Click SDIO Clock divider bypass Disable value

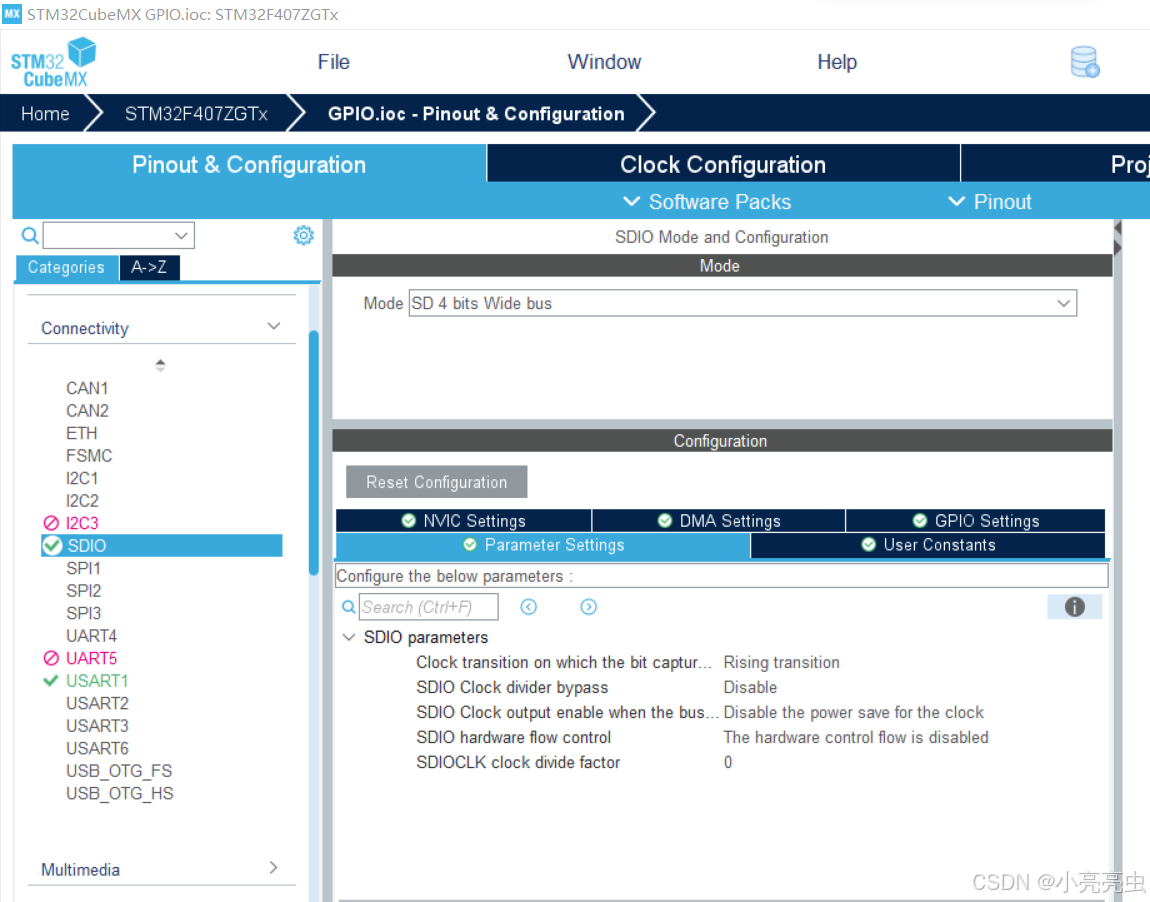click(750, 687)
